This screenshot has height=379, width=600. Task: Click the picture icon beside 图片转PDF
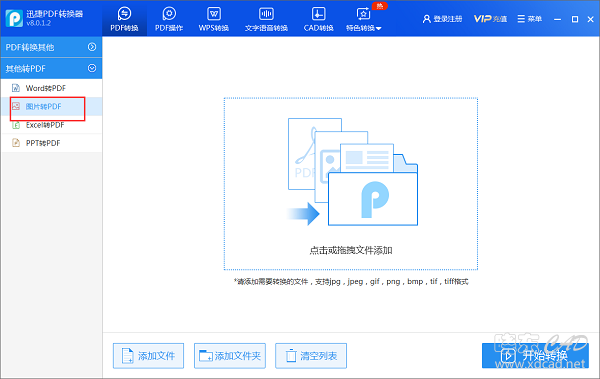pyautogui.click(x=16, y=106)
